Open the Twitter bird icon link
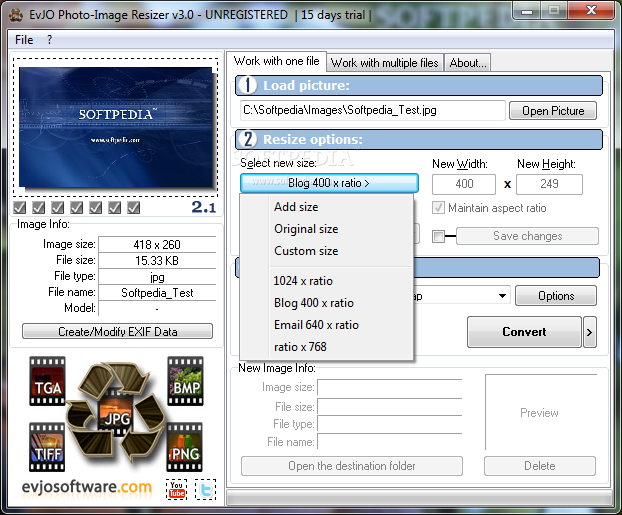The width and height of the screenshot is (622, 515). click(x=205, y=489)
